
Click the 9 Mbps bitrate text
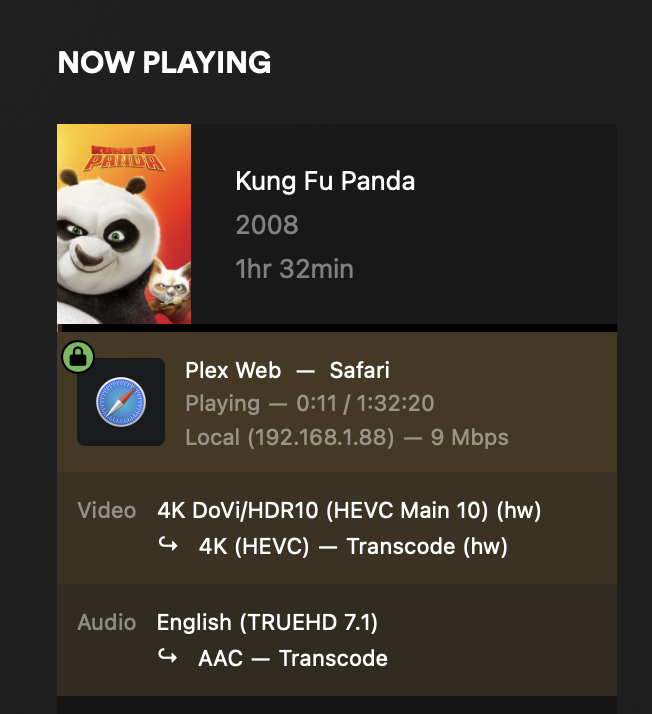[x=475, y=437]
